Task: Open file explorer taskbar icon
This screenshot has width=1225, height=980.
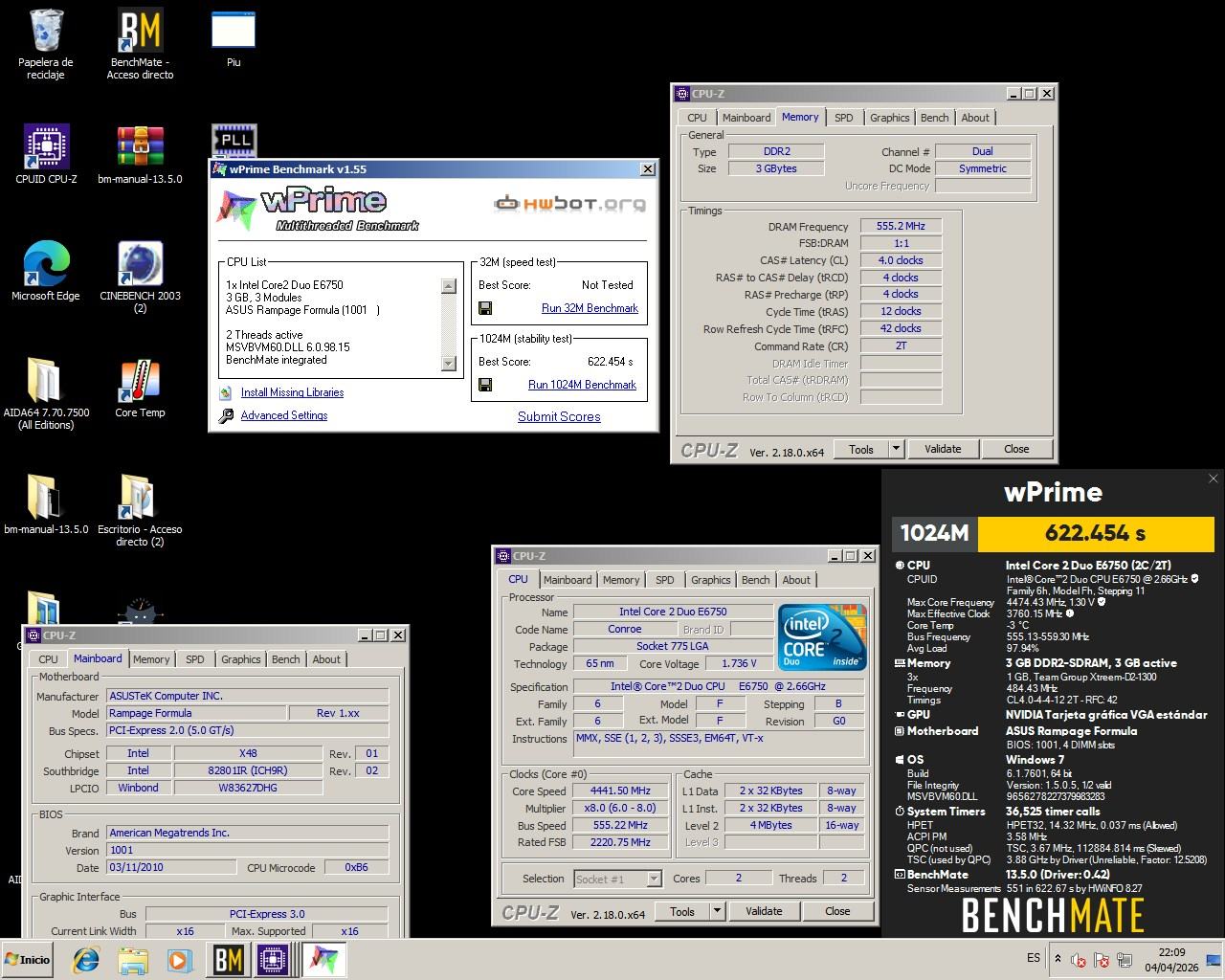Action: pos(133,959)
